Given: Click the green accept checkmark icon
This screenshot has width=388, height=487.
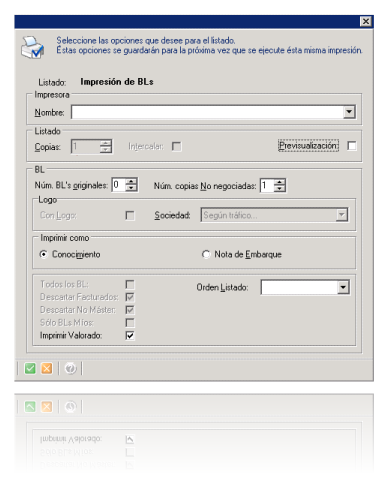Looking at the screenshot, I should pyautogui.click(x=30, y=368).
